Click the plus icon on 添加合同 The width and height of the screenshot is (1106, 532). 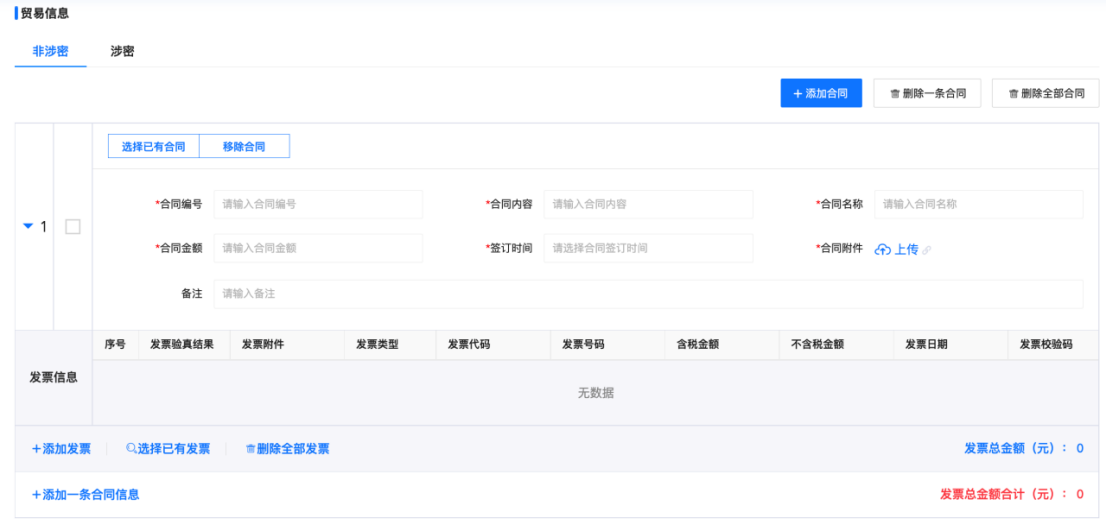coord(797,94)
